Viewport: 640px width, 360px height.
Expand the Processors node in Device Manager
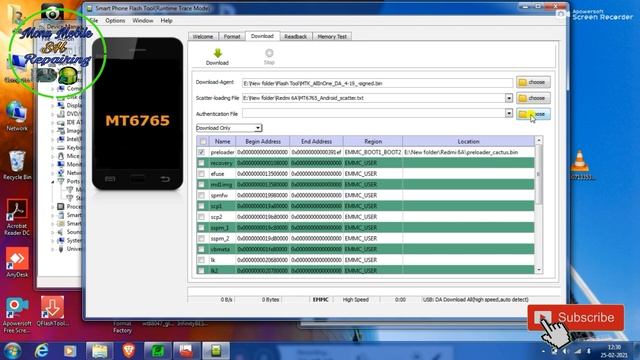(53, 207)
